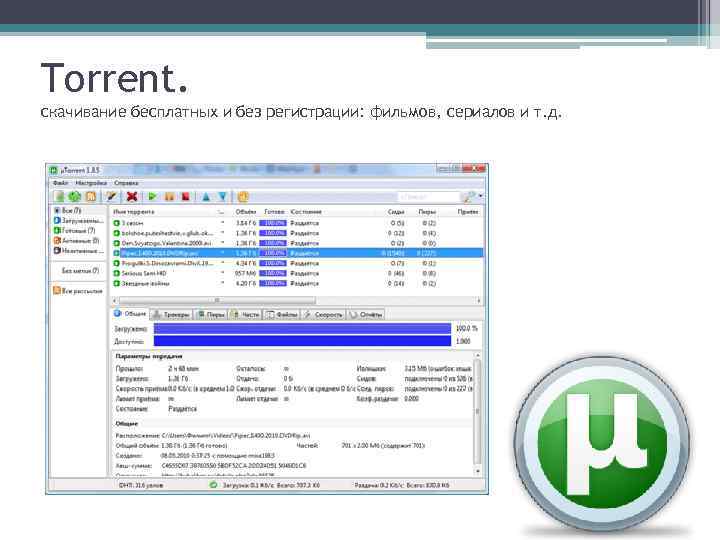
Task: Click the green Start torrent play icon
Action: (152, 197)
